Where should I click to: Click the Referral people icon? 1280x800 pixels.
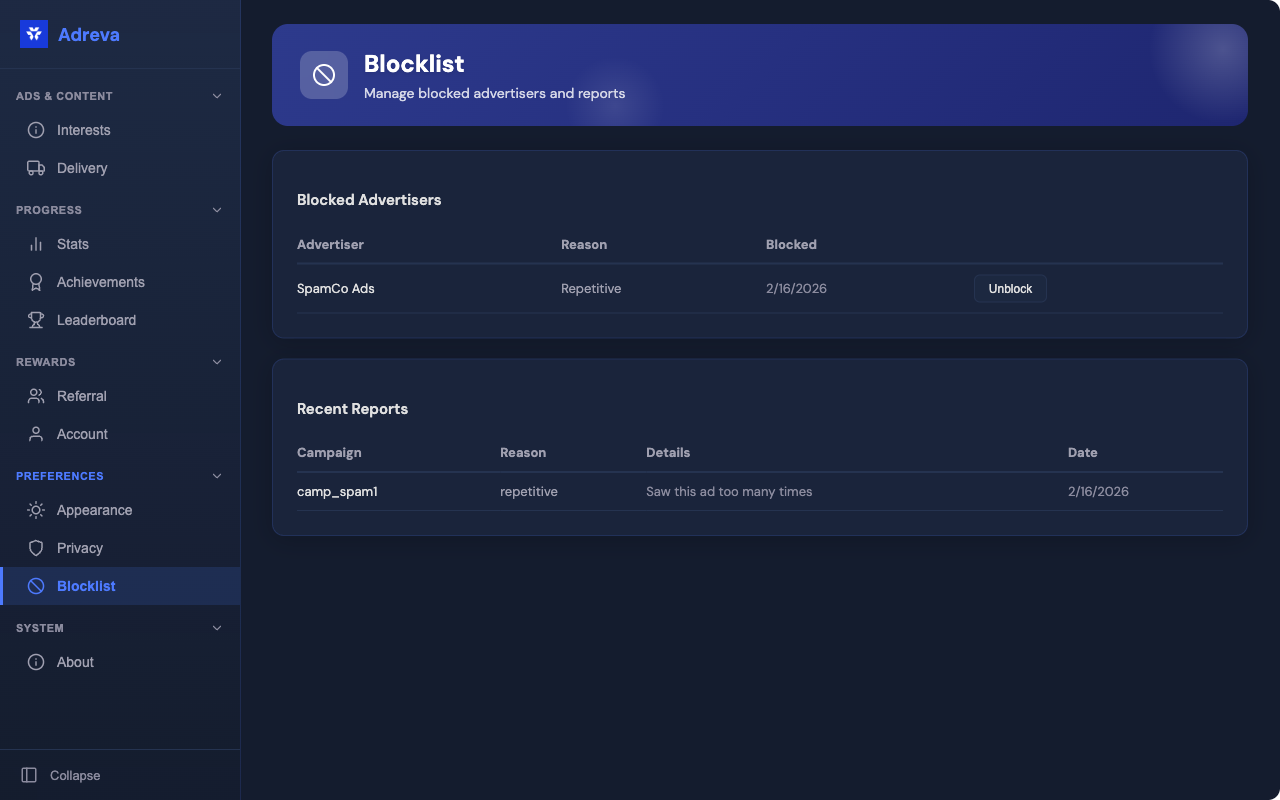coord(36,396)
